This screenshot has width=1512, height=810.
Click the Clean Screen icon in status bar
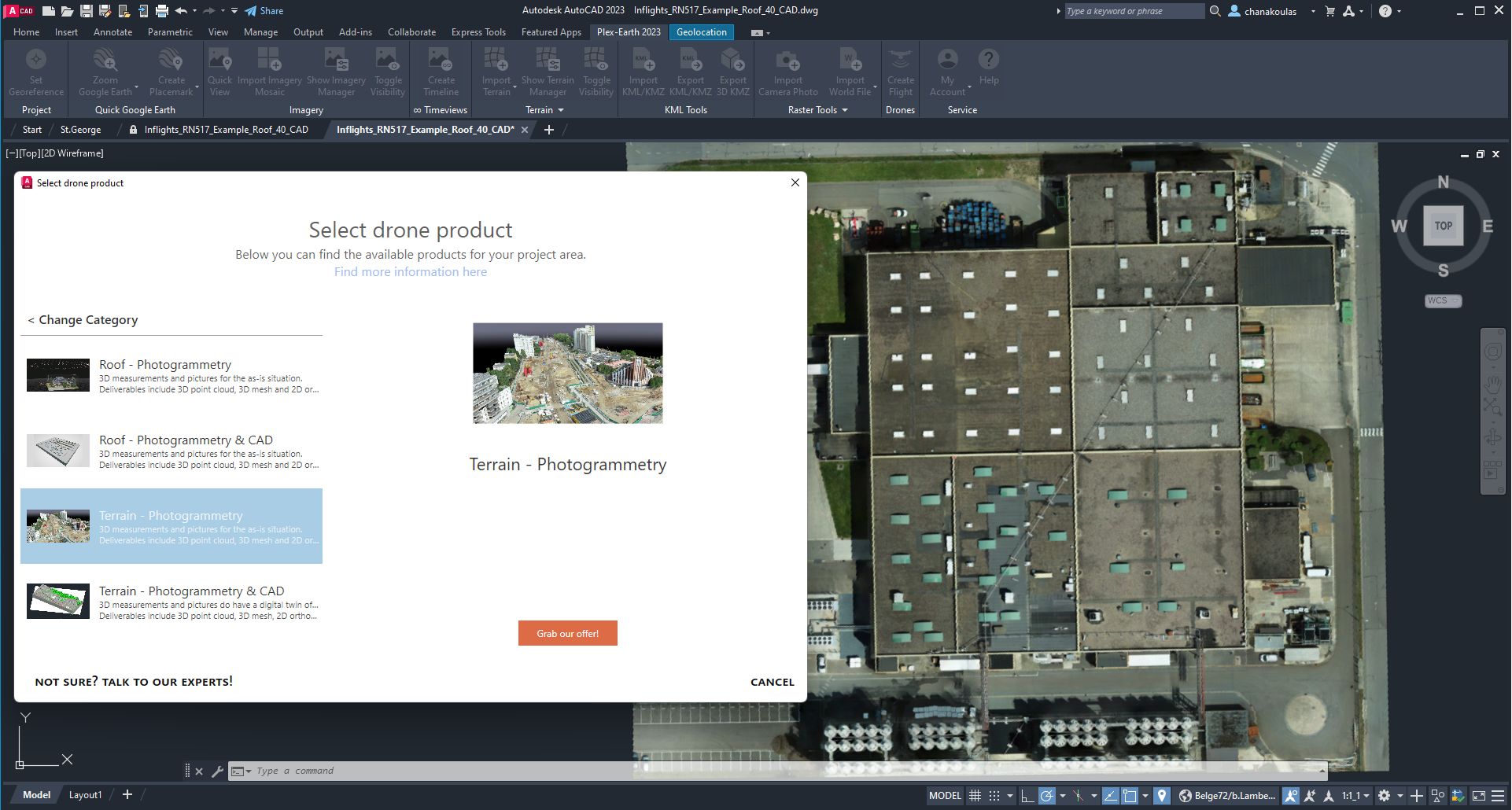(x=1479, y=796)
